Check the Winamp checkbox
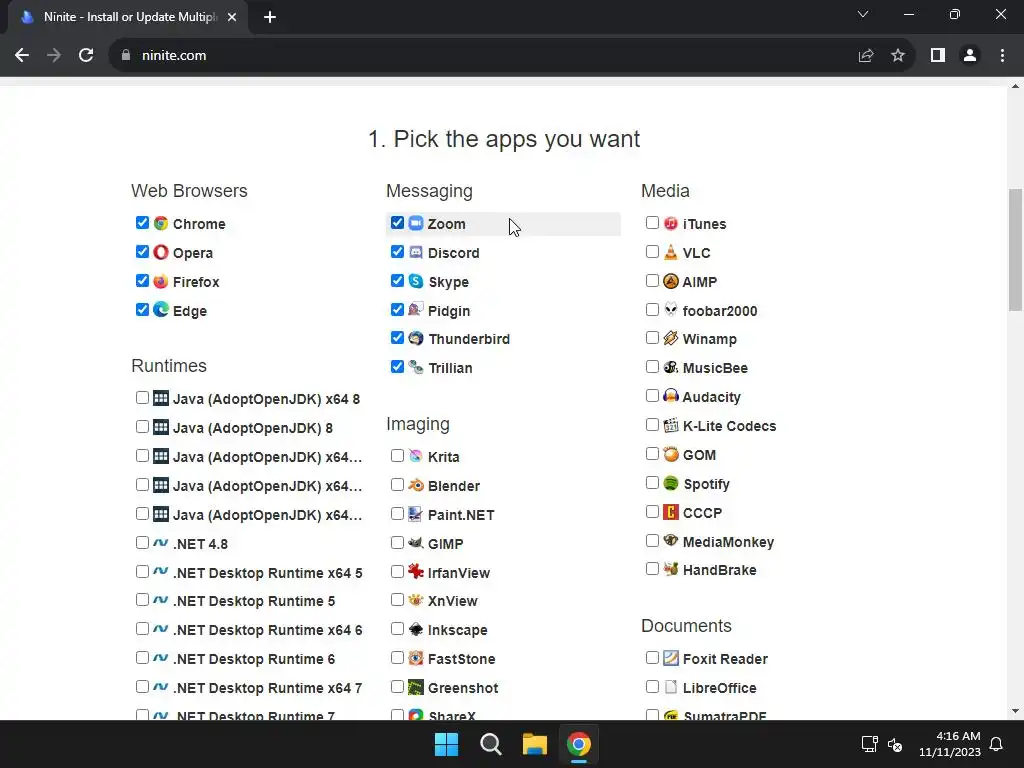The image size is (1024, 768). (652, 338)
